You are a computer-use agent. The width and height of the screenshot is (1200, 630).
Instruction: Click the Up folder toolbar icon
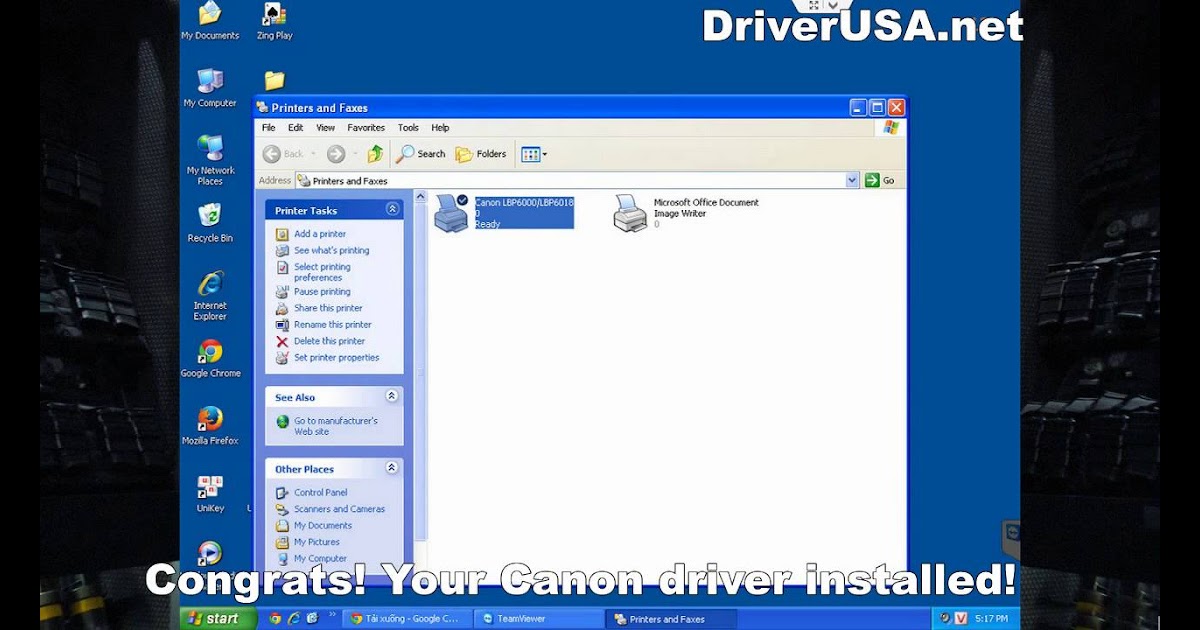375,154
